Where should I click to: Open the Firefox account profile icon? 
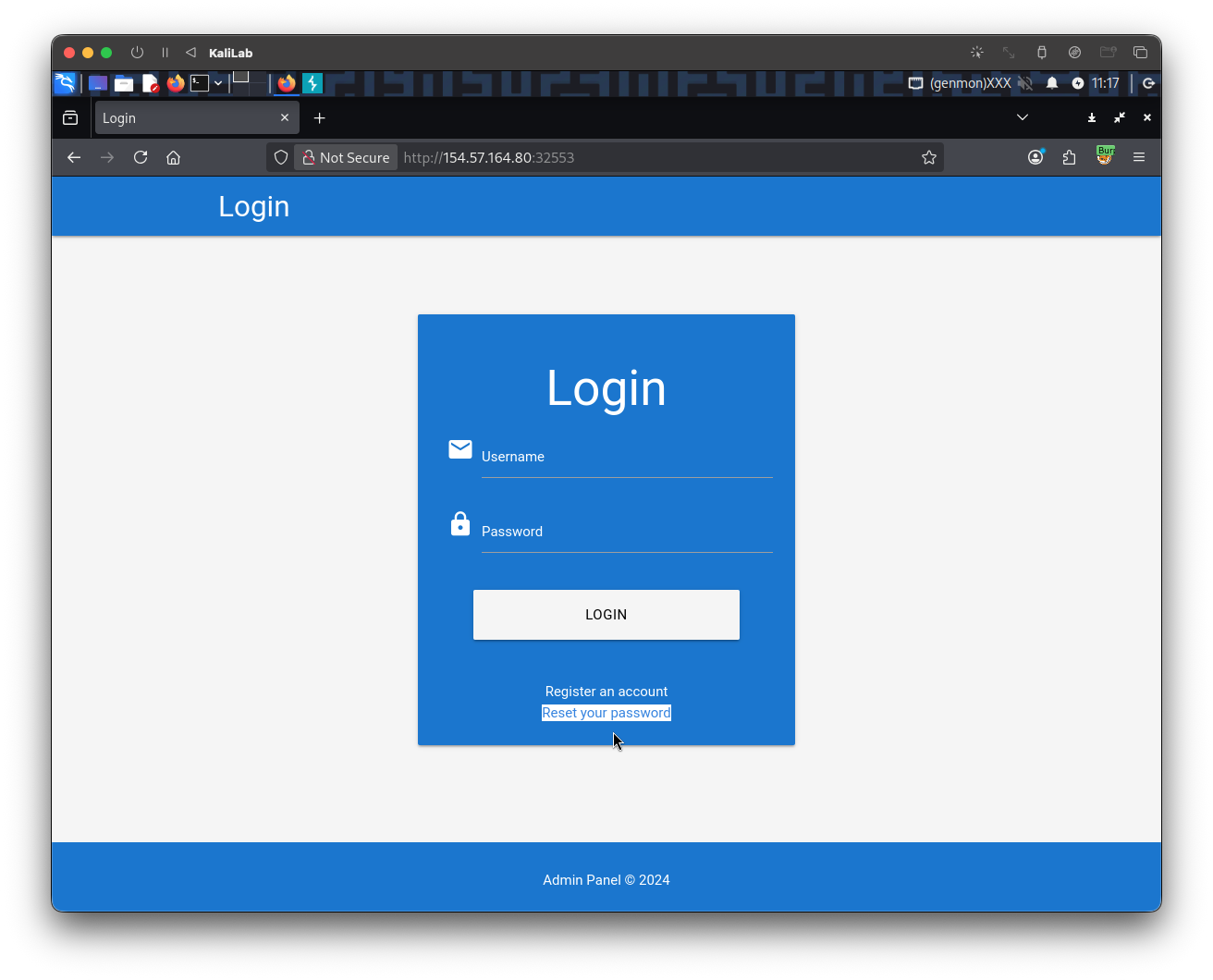click(x=1035, y=157)
